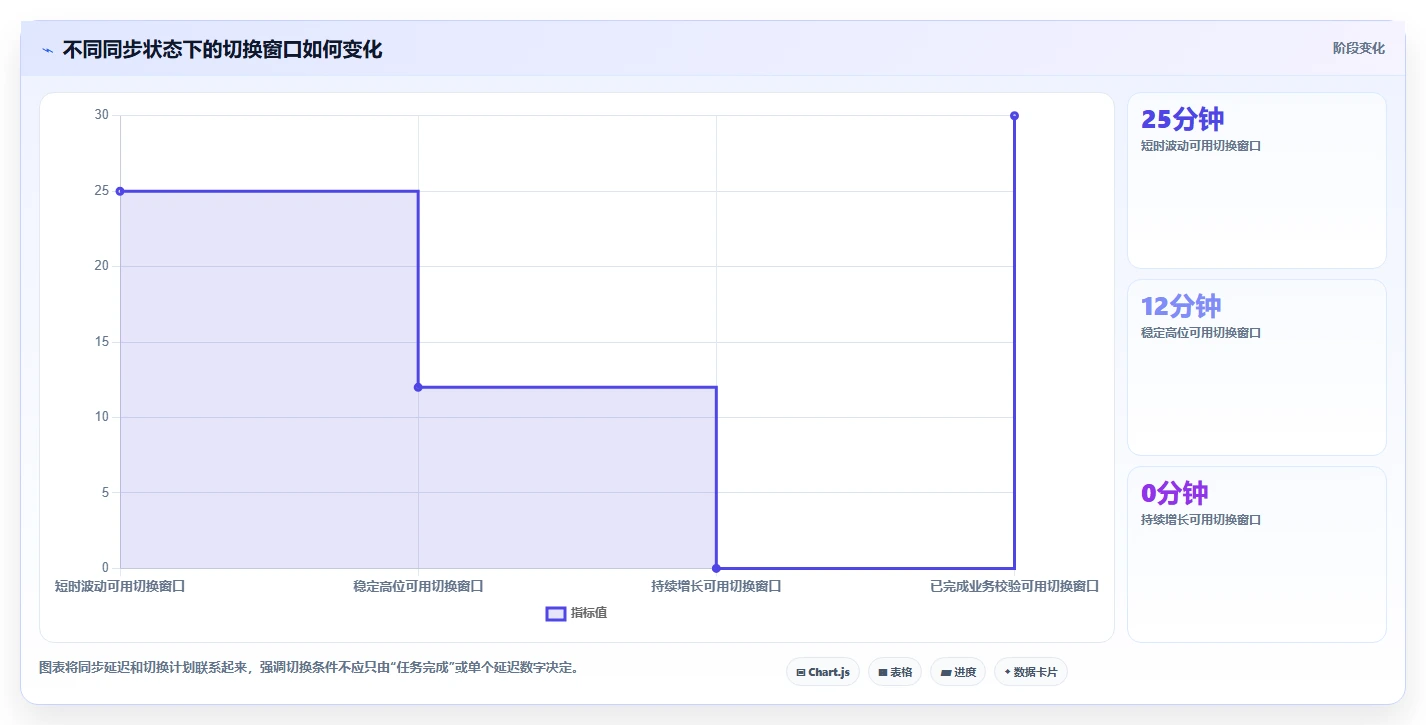Click the 短时波动可用切换窗口 caption in 25分钟 card
1426x725 pixels.
[1201, 146]
